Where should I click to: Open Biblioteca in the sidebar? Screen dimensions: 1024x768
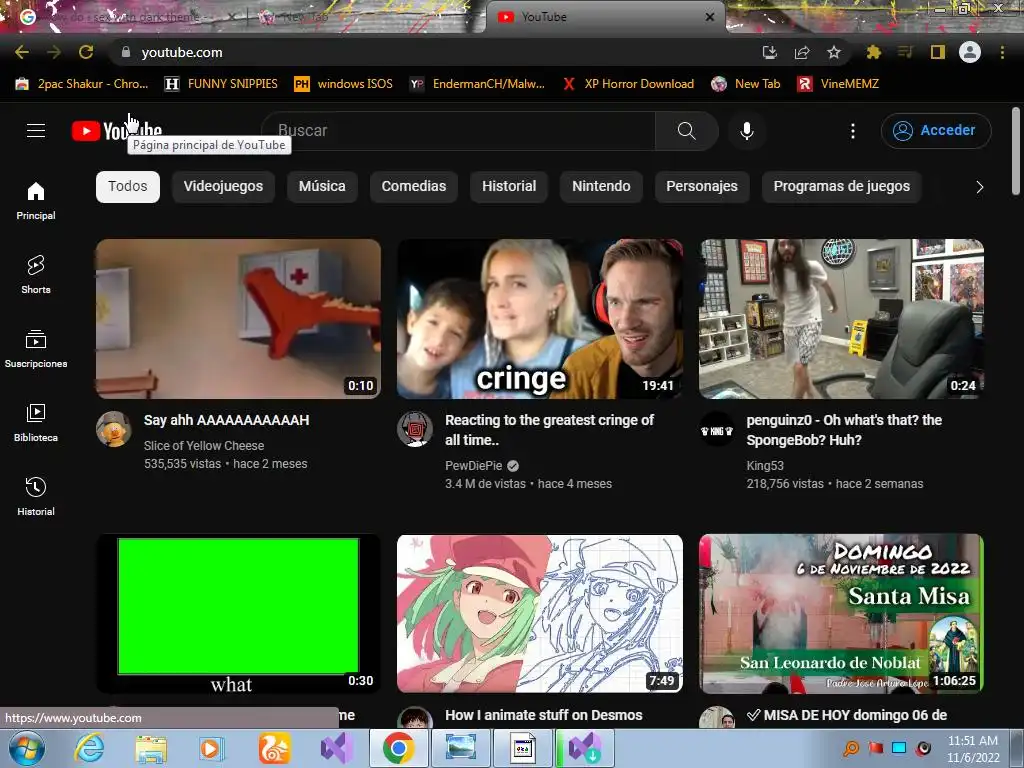point(36,423)
